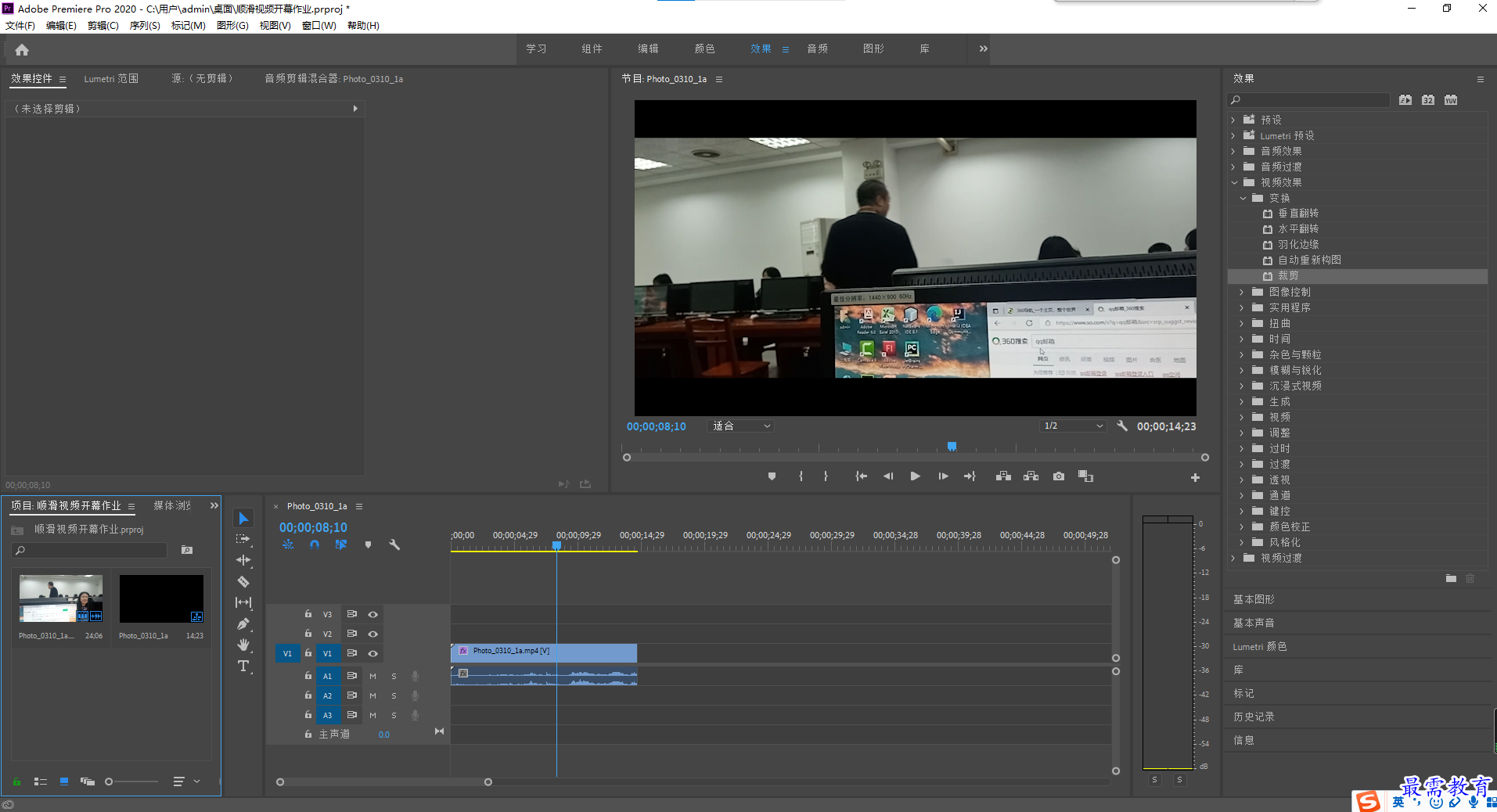Go to In point in Program monitor
The width and height of the screenshot is (1497, 812).
861,476
